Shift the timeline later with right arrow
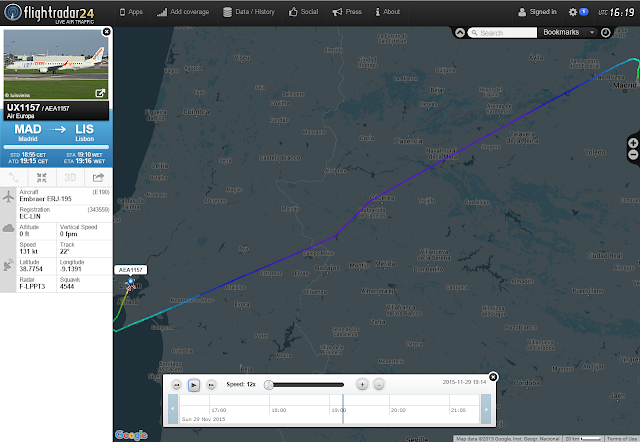The height and width of the screenshot is (442, 640). (486, 409)
